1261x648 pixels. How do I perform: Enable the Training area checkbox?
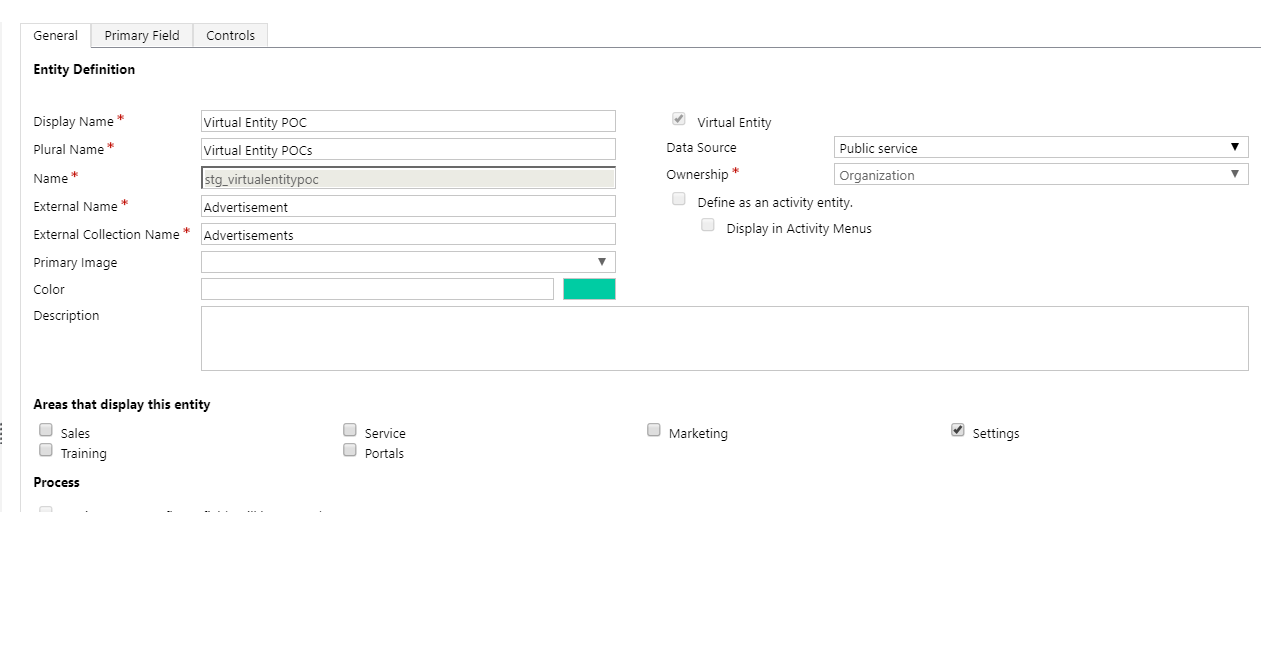(45, 449)
